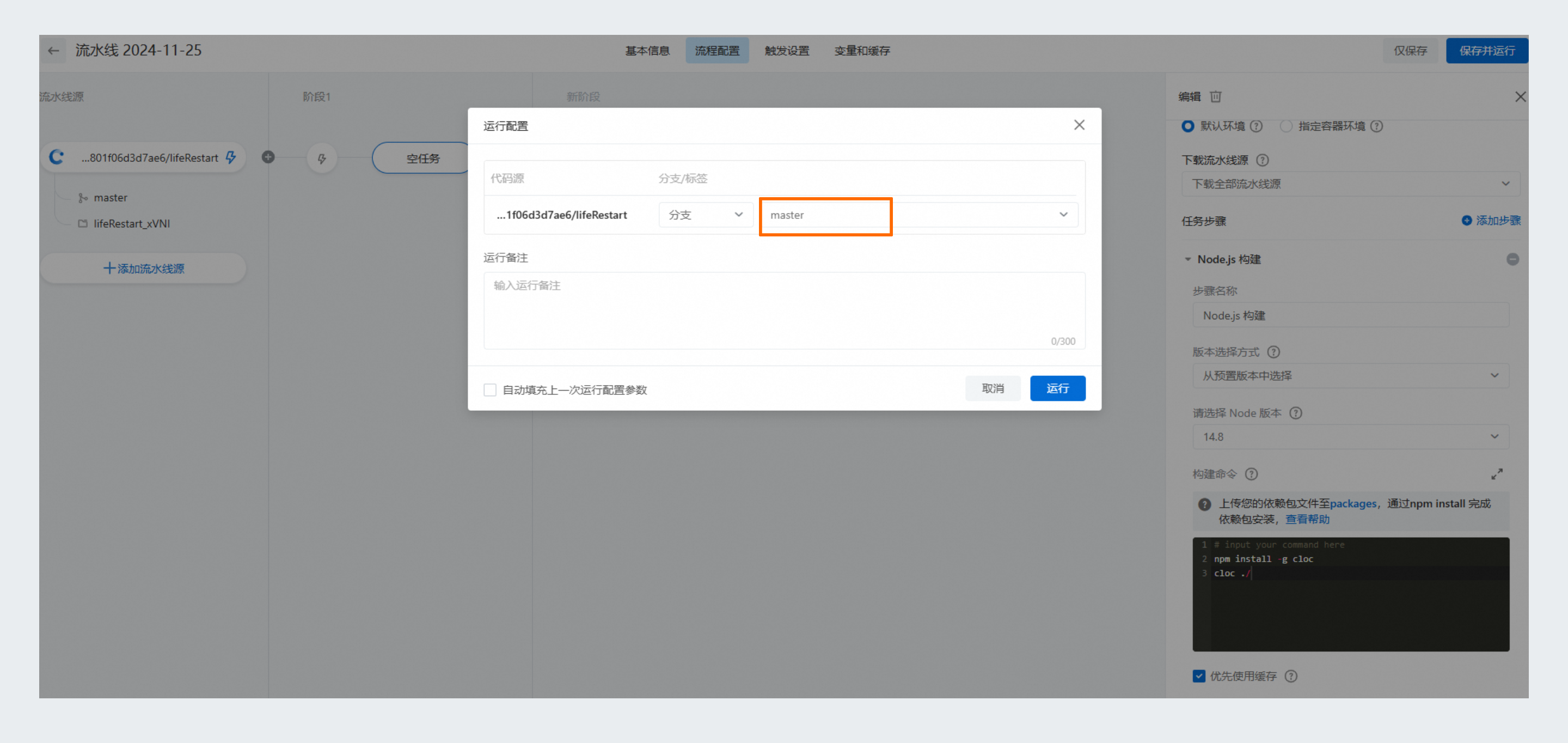Viewport: 1568px width, 743px height.
Task: Click the ...1f06d3d7ae6/lifeRestart code source text
Action: click(x=561, y=215)
